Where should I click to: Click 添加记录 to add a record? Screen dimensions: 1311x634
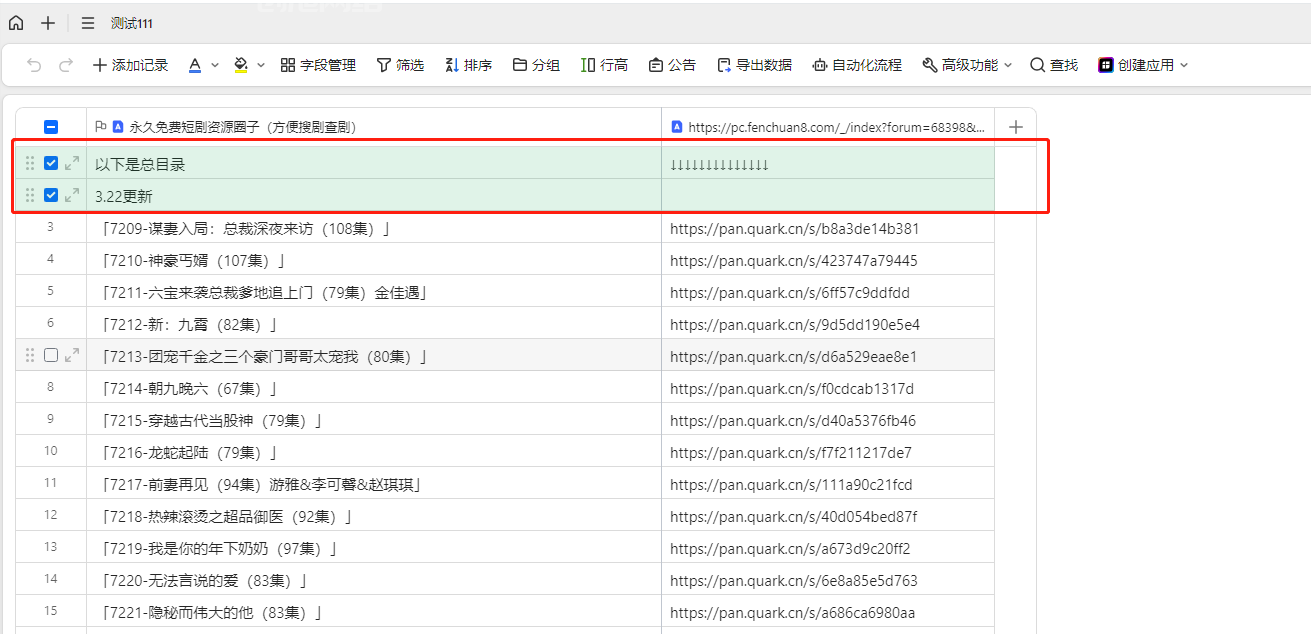pyautogui.click(x=130, y=65)
